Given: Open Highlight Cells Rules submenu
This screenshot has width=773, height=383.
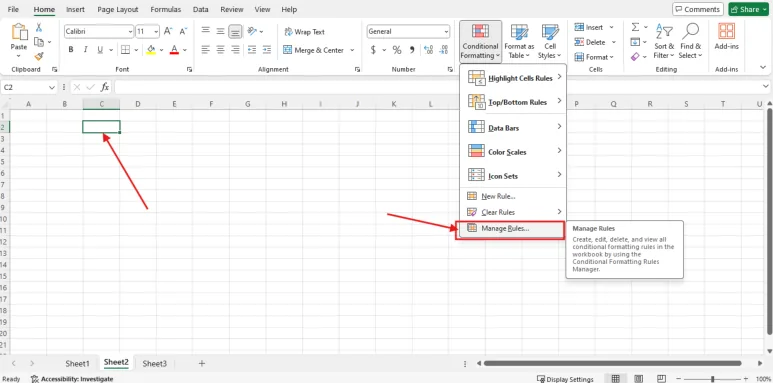Looking at the screenshot, I should 513,77.
